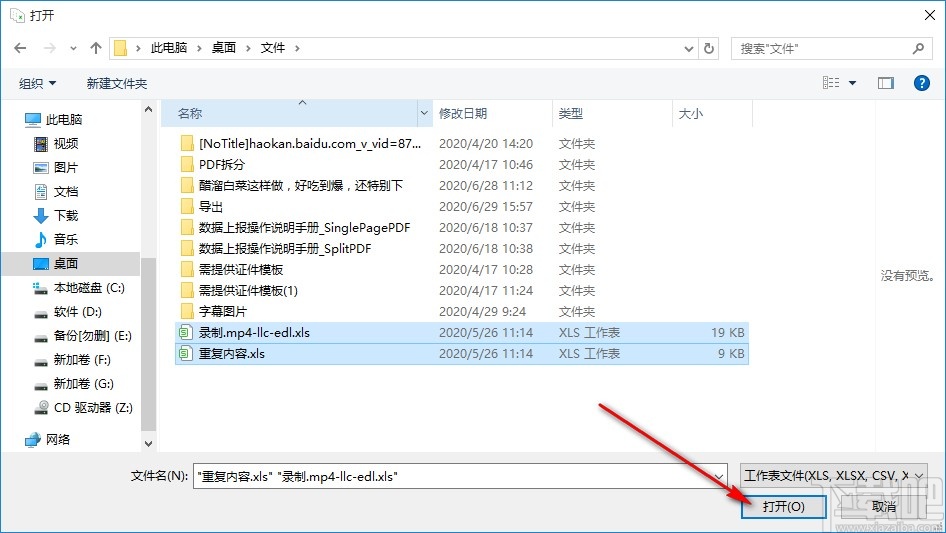
Task: Click 打开(O) button
Action: (783, 506)
